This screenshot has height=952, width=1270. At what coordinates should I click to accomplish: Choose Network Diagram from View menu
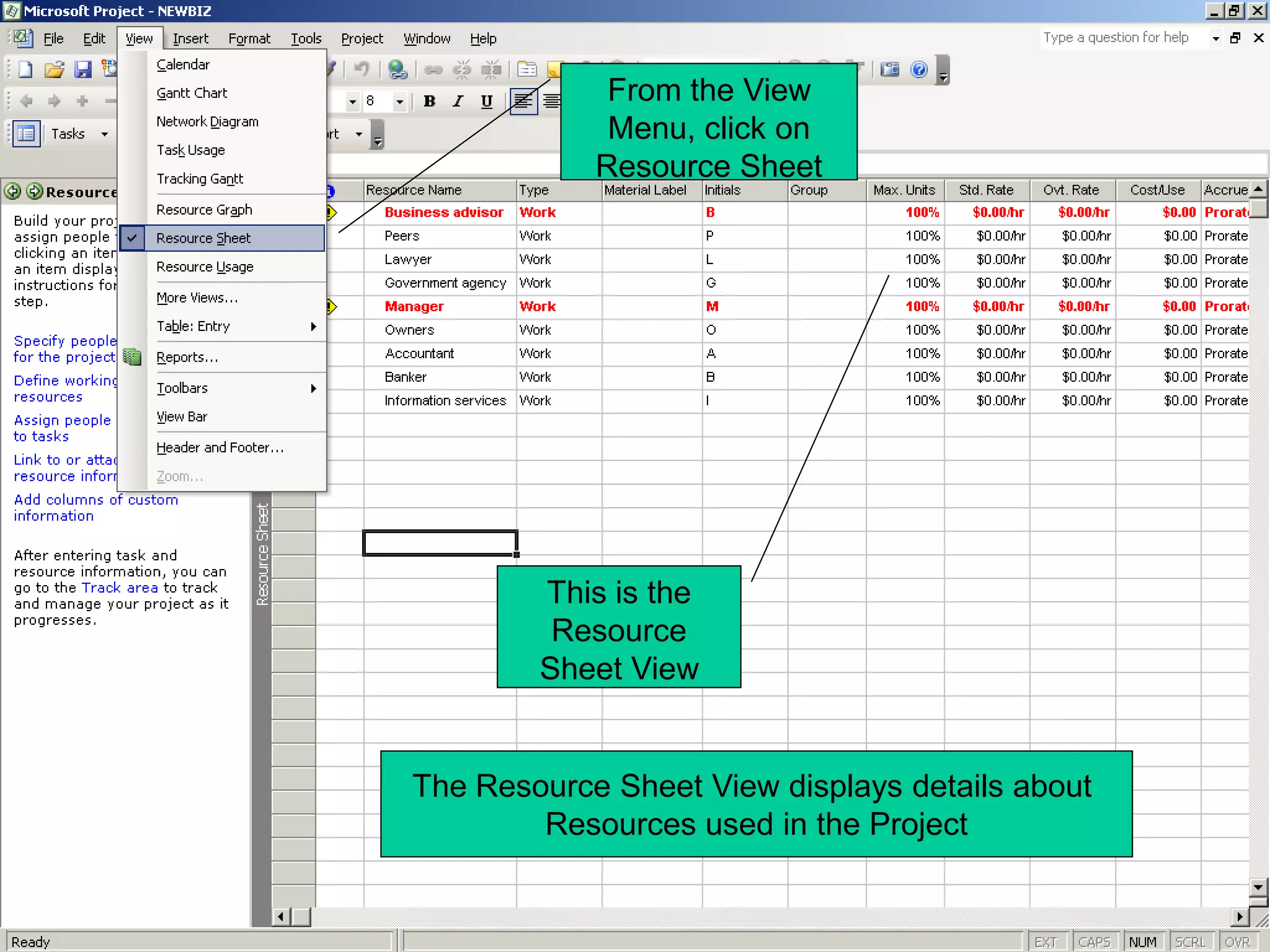pos(222,121)
